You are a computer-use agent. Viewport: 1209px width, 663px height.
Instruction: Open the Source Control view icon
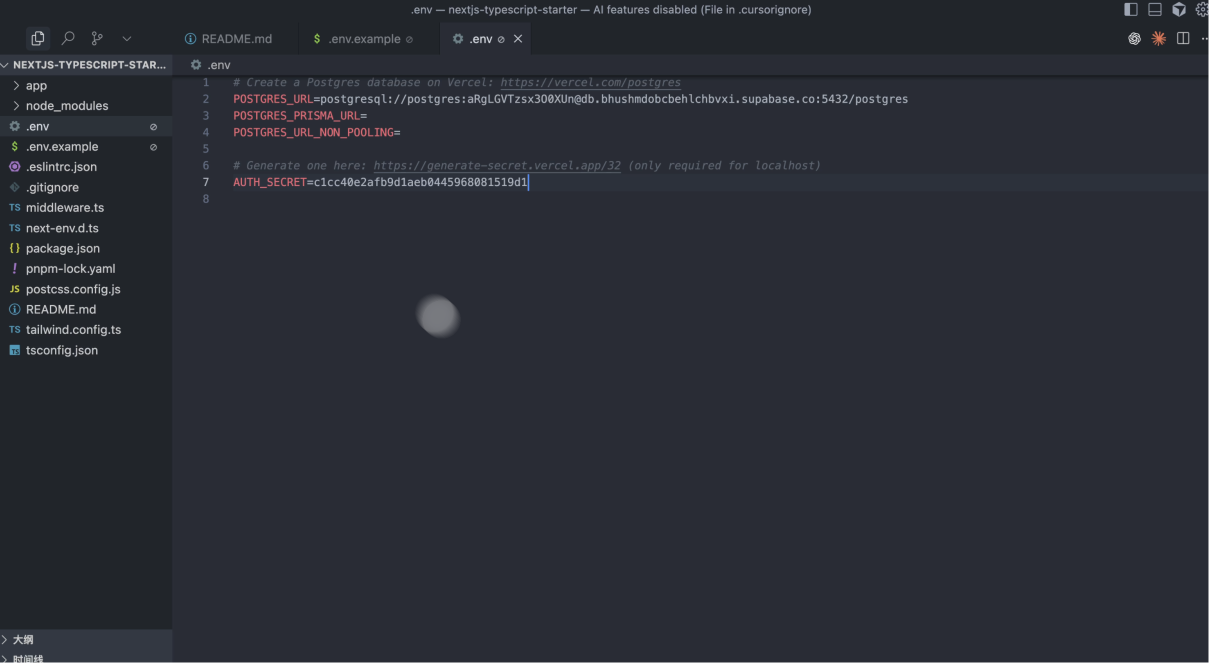pyautogui.click(x=97, y=38)
